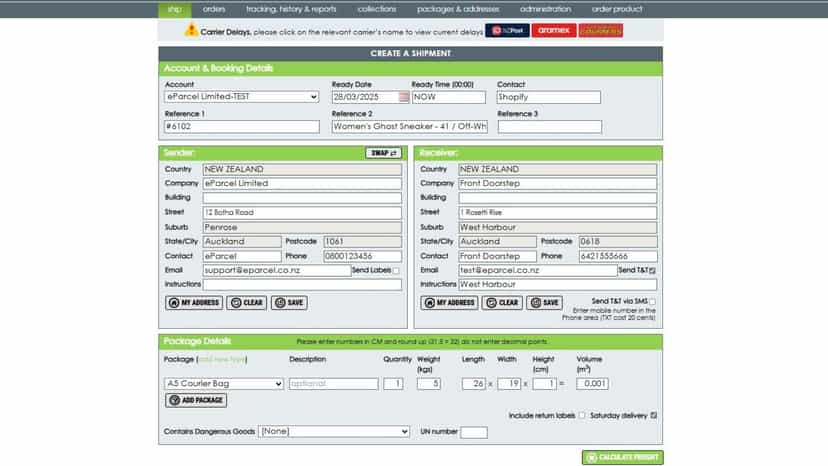Edit the receiver Street field

click(558, 212)
